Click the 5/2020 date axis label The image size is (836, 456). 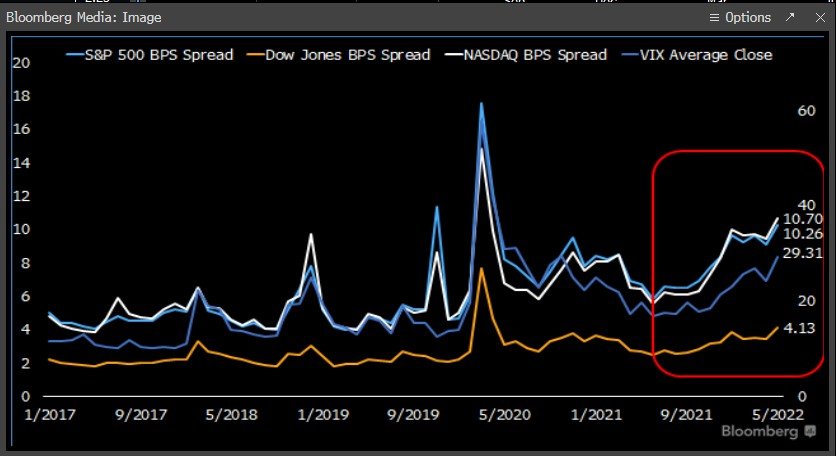504,414
